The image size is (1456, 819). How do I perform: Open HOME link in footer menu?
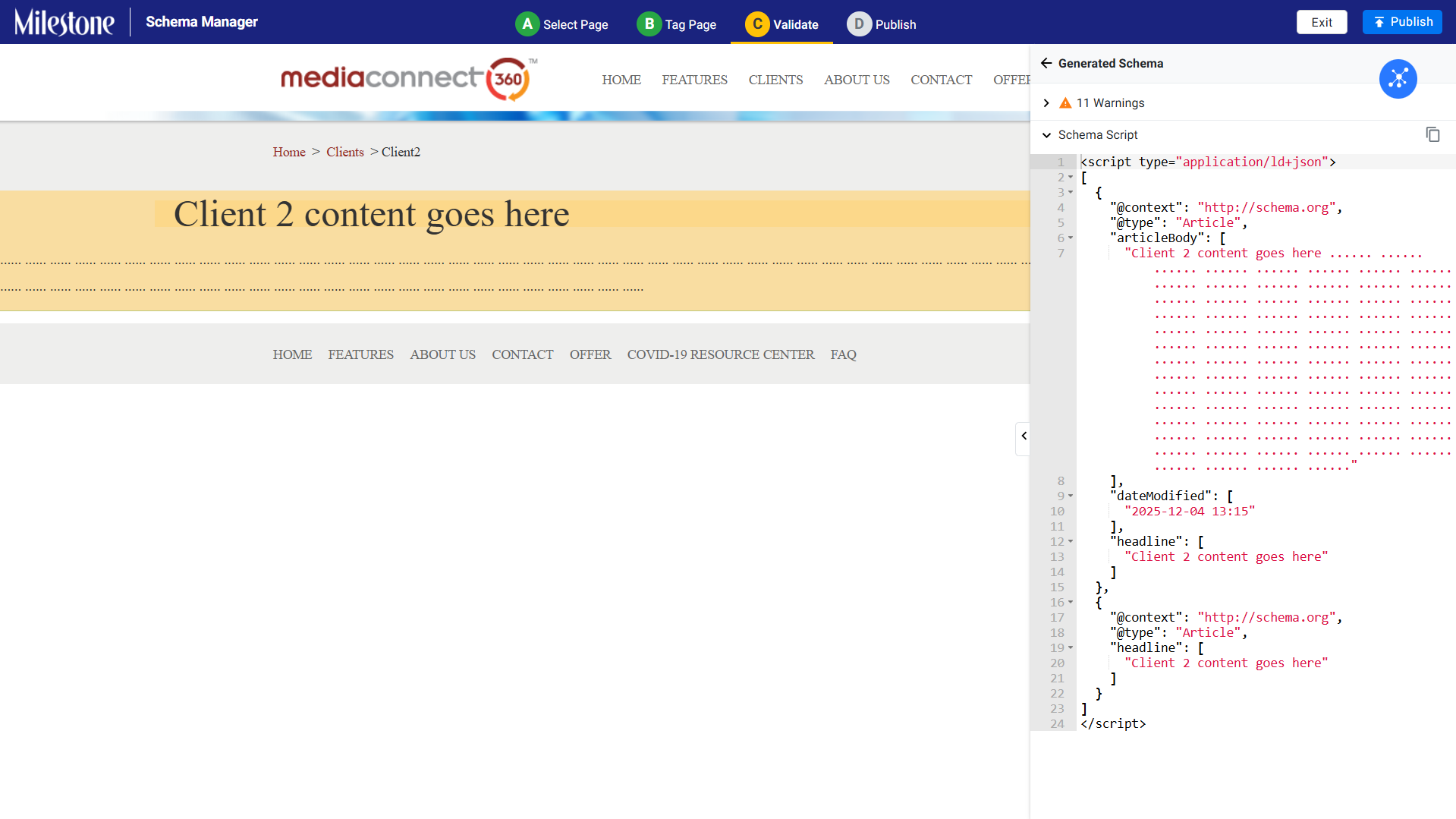pyautogui.click(x=292, y=354)
